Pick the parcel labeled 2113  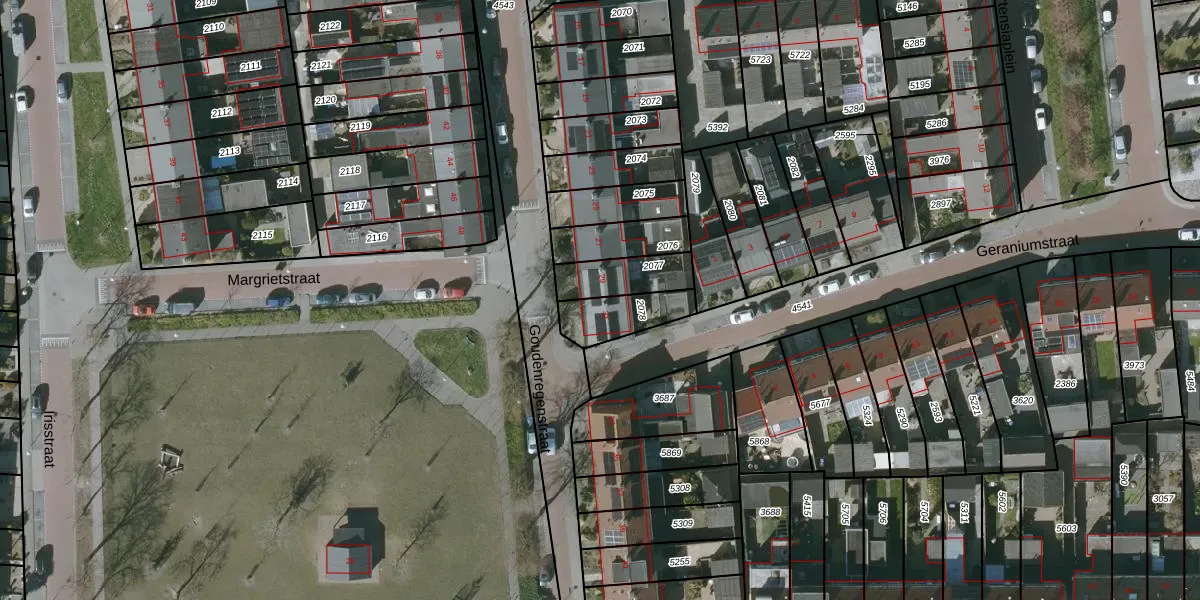[229, 152]
